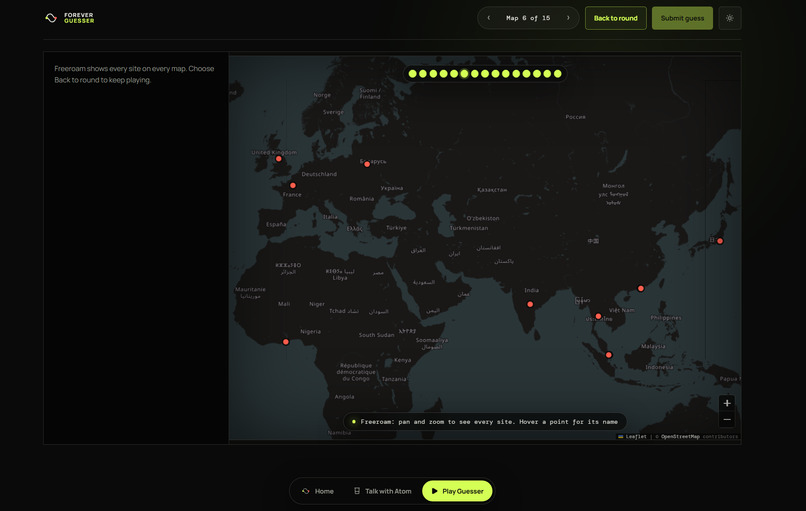Click the Freeroam pan and zoom hint banner
Viewport: 806px width, 511px height.
[x=485, y=422]
